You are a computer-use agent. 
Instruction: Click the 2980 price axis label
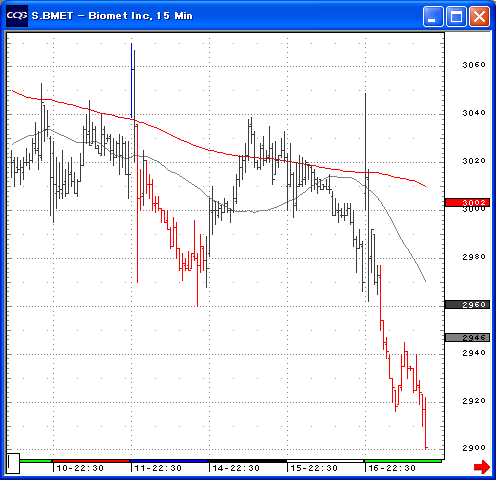(474, 257)
